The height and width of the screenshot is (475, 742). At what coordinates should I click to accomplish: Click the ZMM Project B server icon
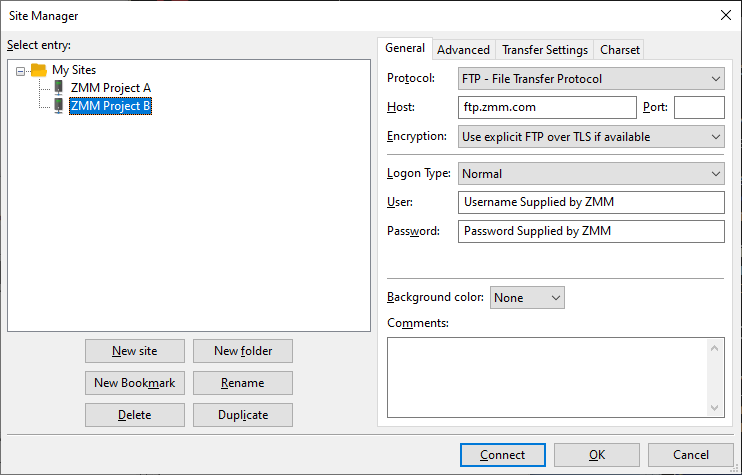[59, 106]
